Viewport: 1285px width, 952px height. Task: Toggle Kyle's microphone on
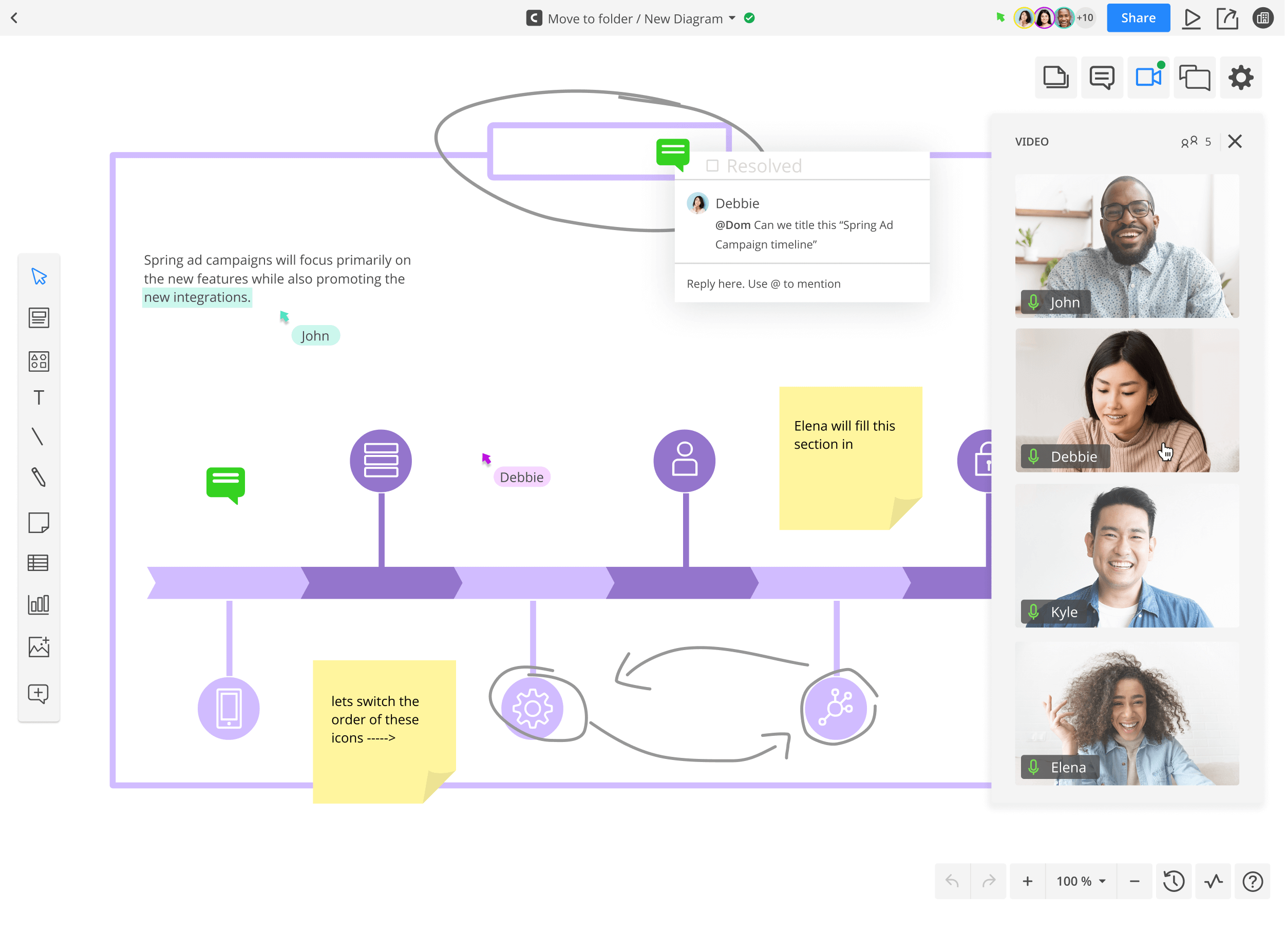point(1034,610)
